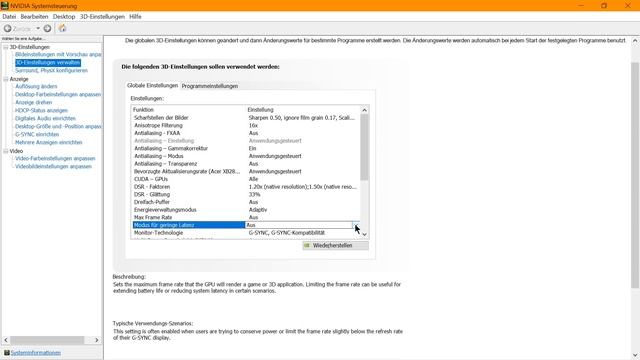
Task: Select the Globale Einstellungen tab
Action: (x=152, y=85)
